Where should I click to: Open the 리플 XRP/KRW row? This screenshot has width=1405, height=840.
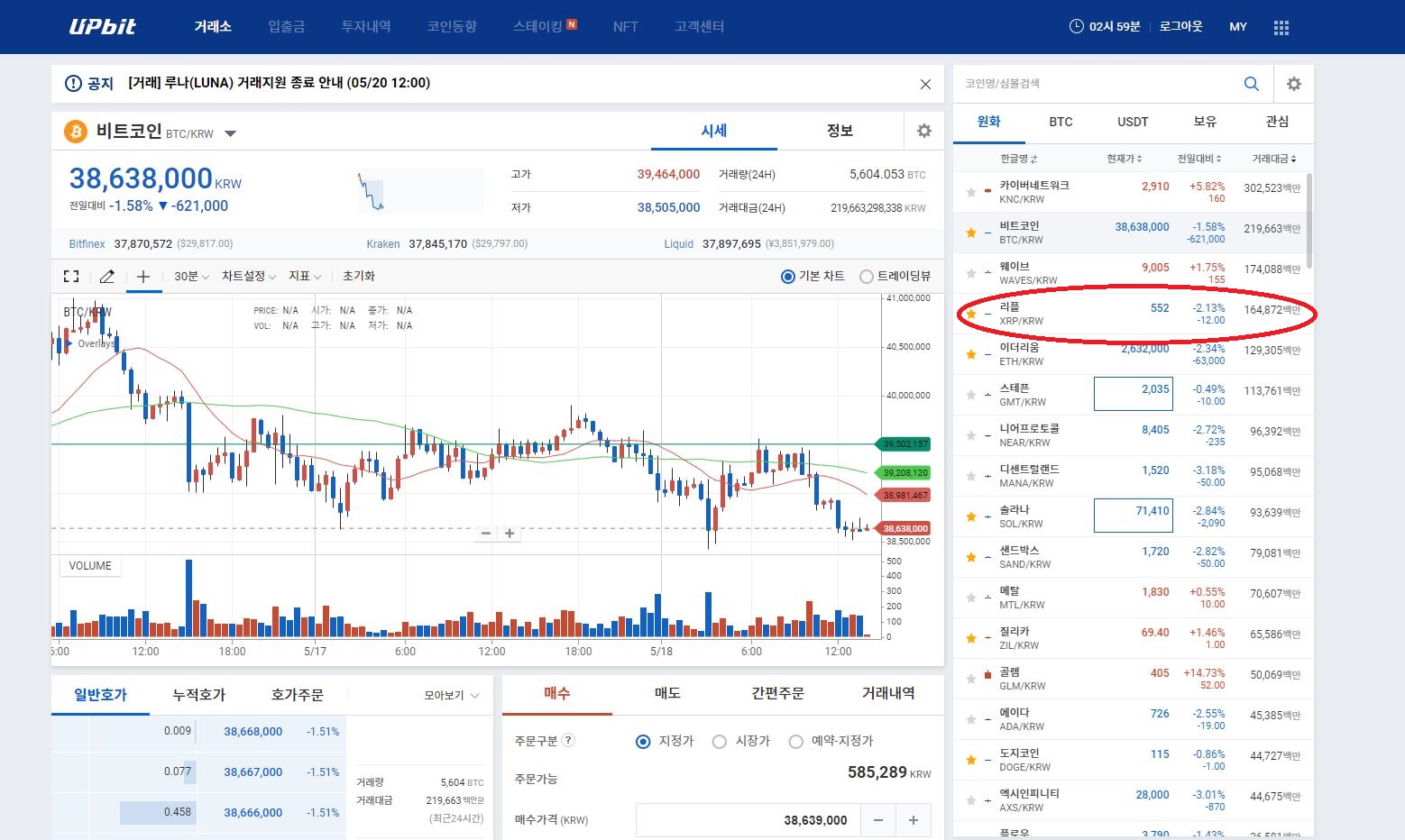click(1134, 314)
